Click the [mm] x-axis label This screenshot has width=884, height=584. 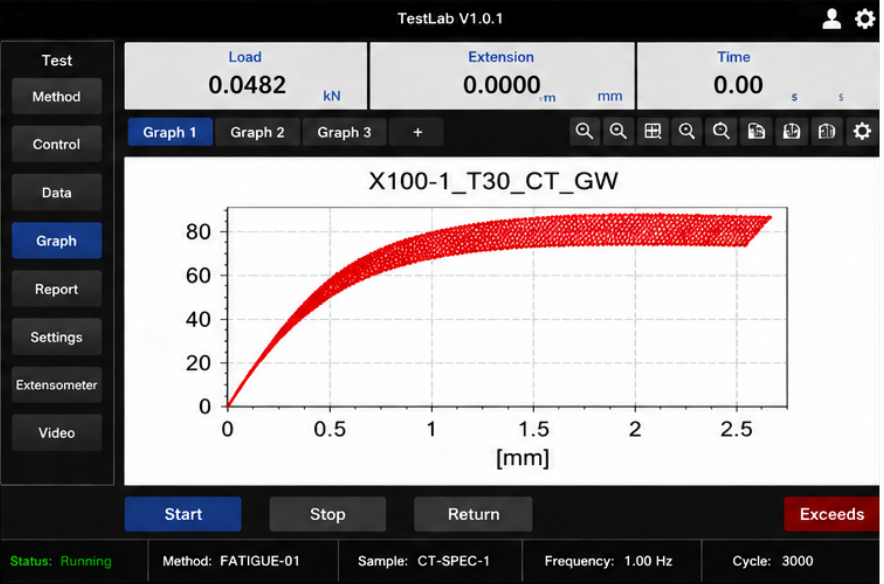(522, 458)
